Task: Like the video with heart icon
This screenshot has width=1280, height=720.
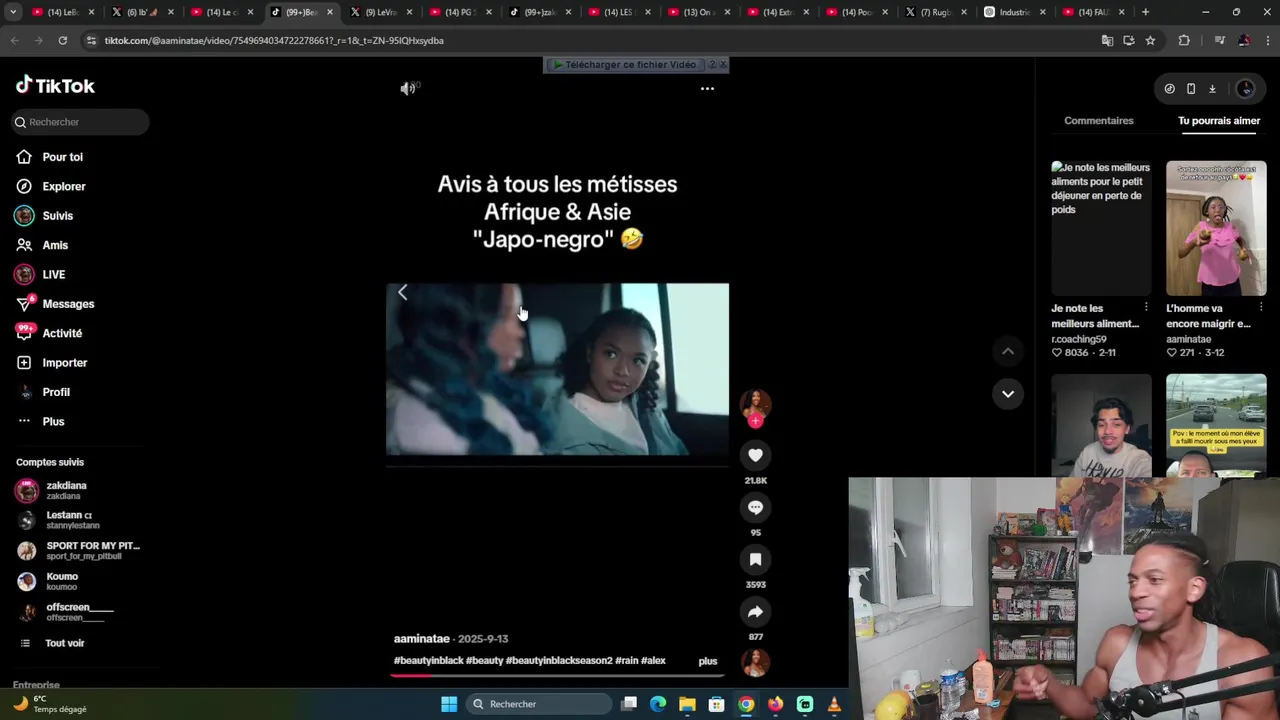Action: 755,455
